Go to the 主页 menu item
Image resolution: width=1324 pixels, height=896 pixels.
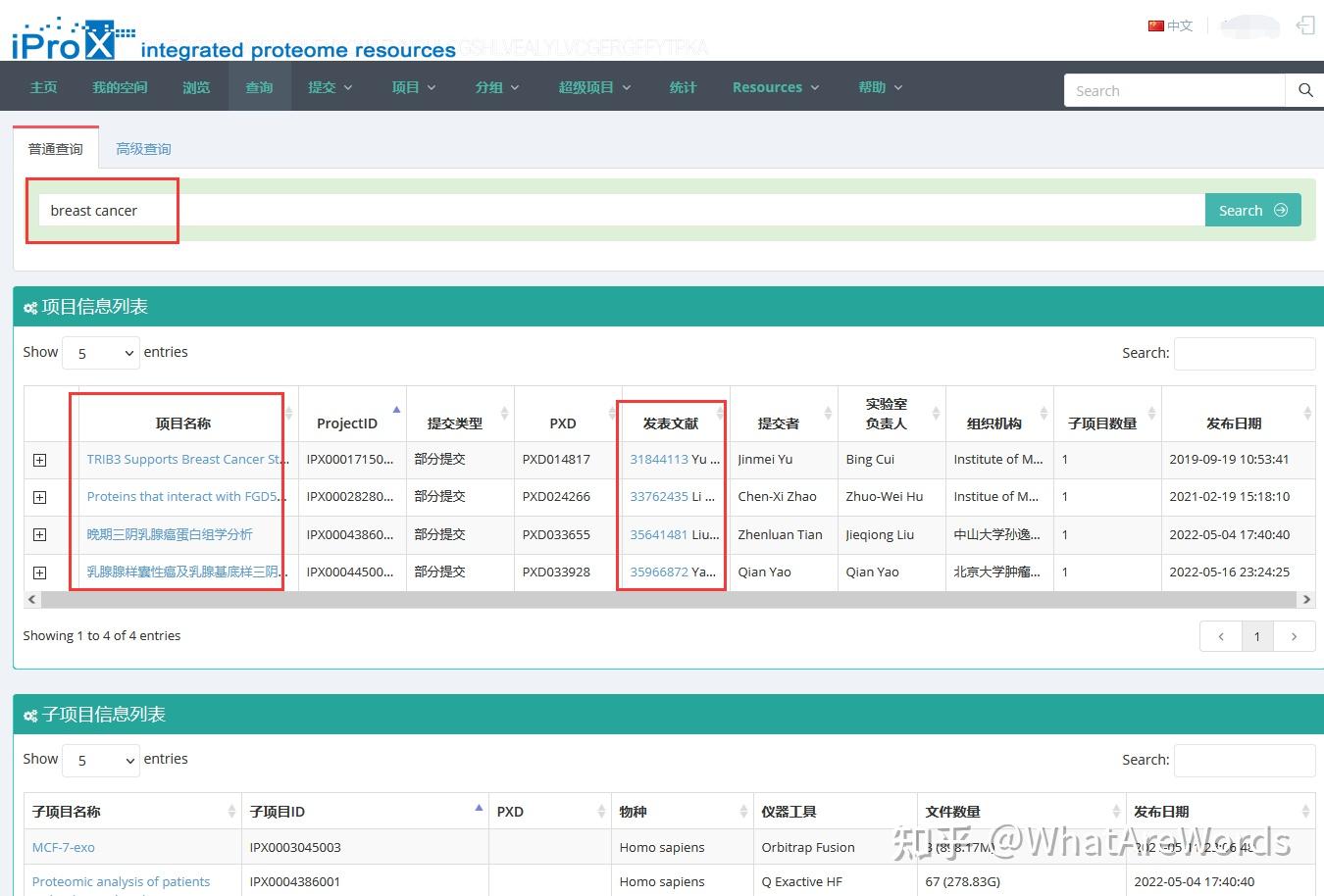coord(43,87)
